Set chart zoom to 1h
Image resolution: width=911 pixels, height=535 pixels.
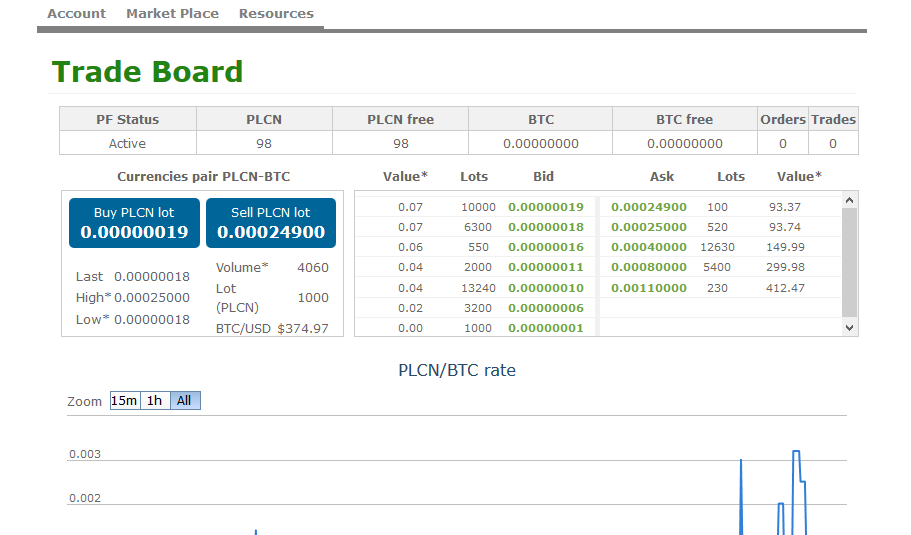point(155,401)
